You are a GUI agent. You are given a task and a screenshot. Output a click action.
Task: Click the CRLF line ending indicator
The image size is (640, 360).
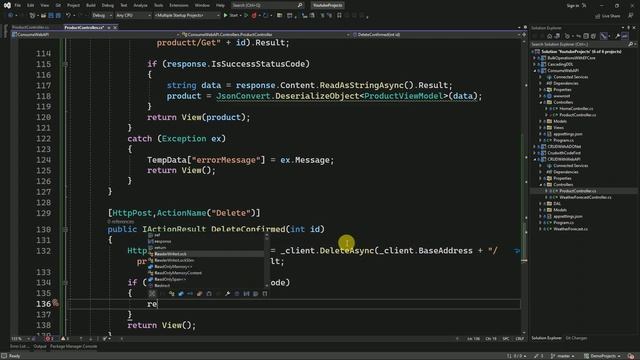point(519,339)
